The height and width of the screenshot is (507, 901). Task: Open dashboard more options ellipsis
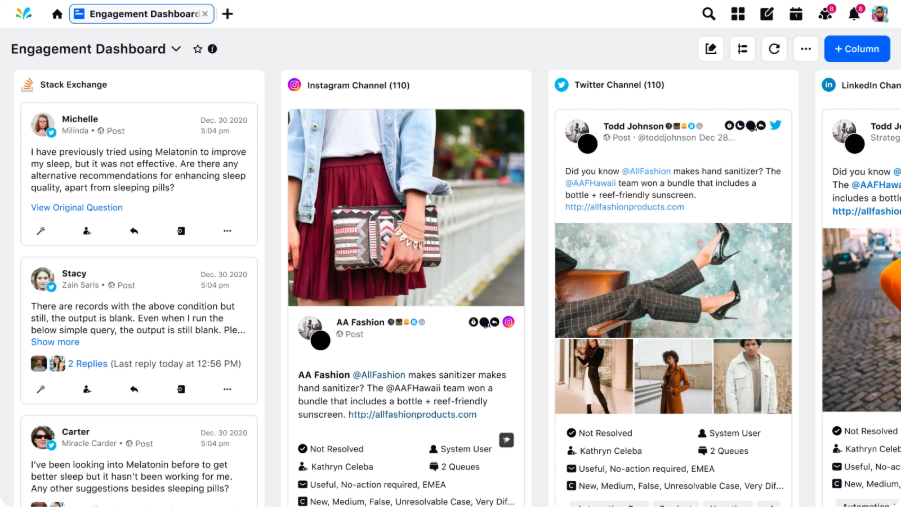coord(806,49)
